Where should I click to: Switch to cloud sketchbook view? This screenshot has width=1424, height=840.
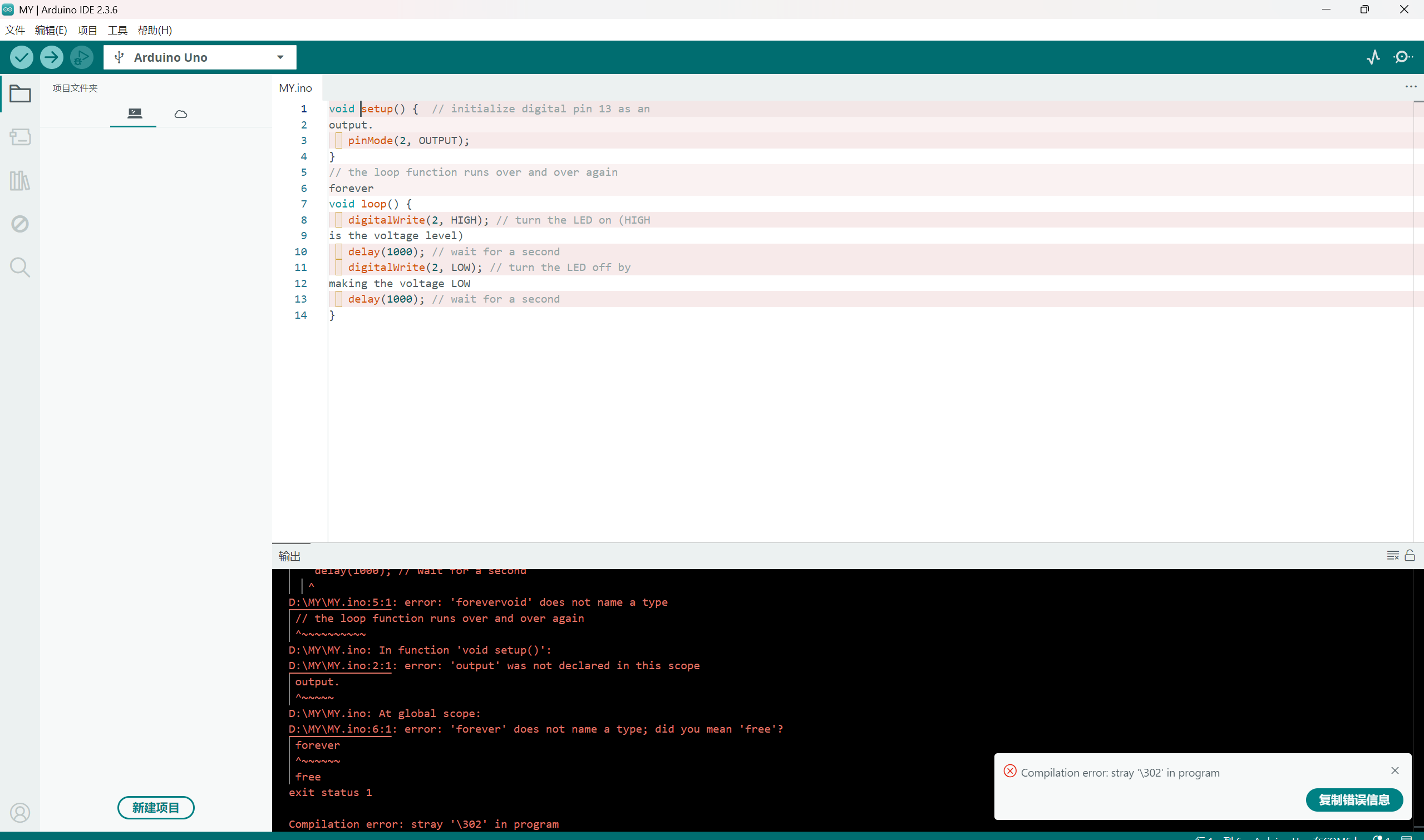coord(181,115)
